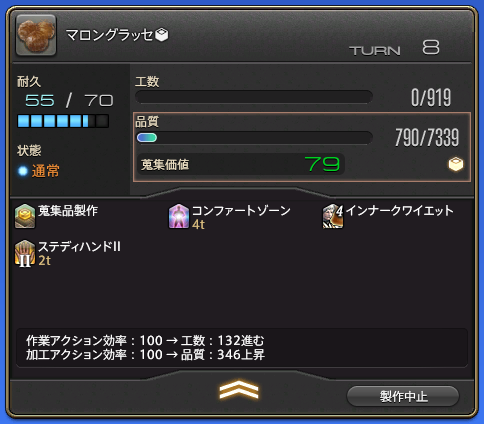Click the blue 通常 condition orb
Image resolution: width=484 pixels, height=424 pixels.
(23, 171)
